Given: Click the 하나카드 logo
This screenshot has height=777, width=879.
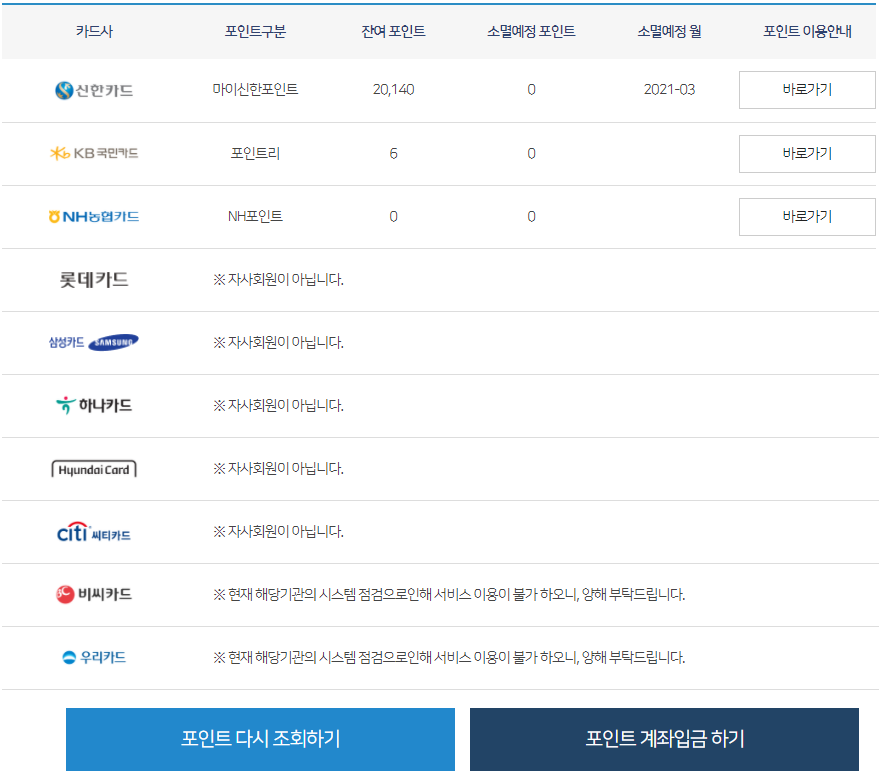Looking at the screenshot, I should pyautogui.click(x=94, y=405).
